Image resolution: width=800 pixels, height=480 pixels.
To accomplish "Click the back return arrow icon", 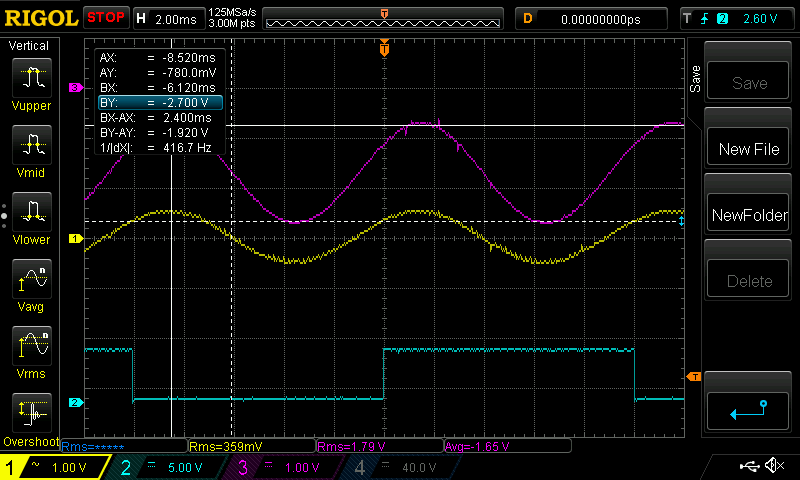I will pyautogui.click(x=749, y=408).
